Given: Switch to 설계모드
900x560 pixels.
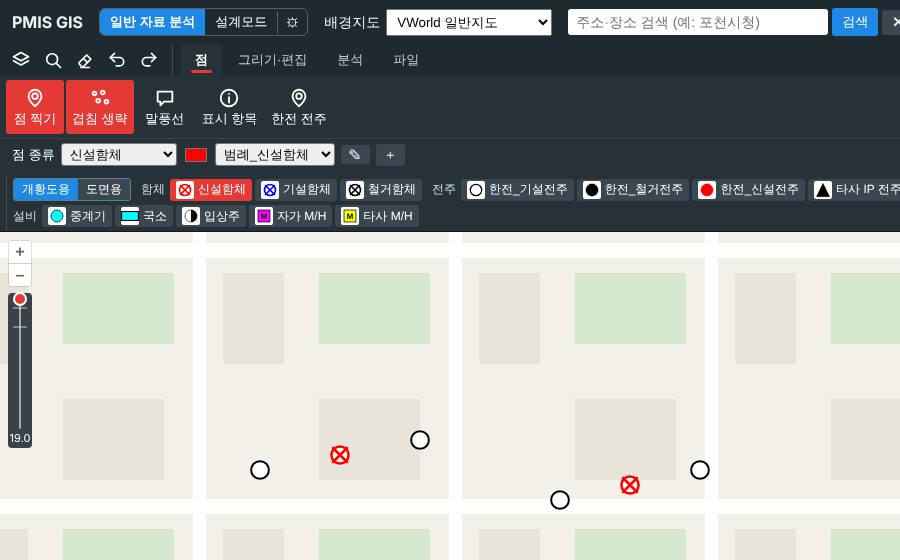Looking at the screenshot, I should pyautogui.click(x=241, y=22).
